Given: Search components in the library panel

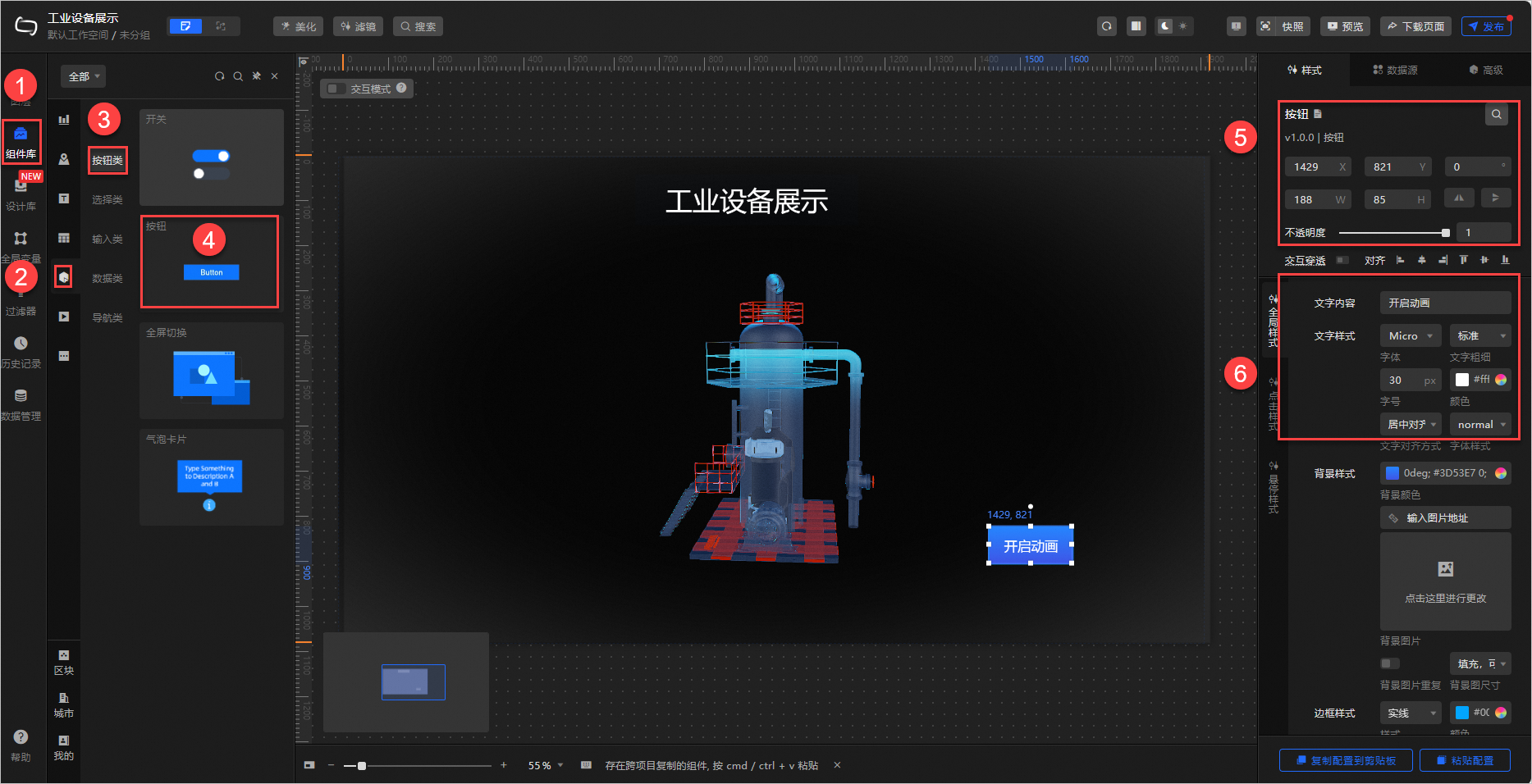Looking at the screenshot, I should click(x=238, y=76).
